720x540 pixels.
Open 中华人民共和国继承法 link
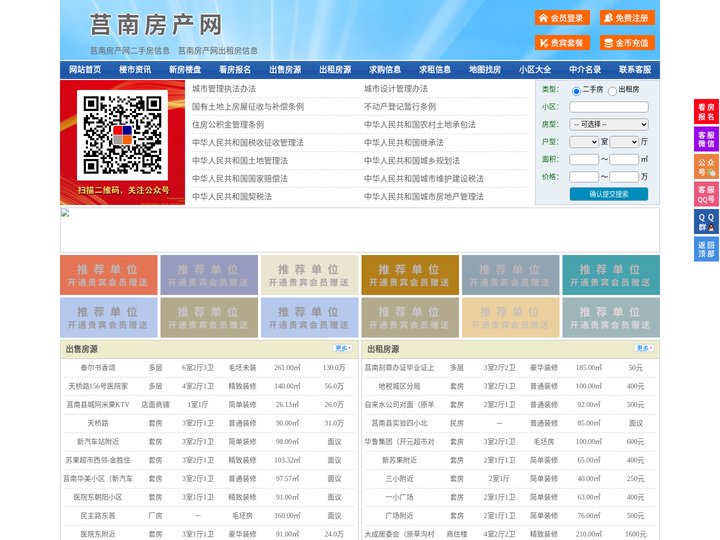point(404,142)
